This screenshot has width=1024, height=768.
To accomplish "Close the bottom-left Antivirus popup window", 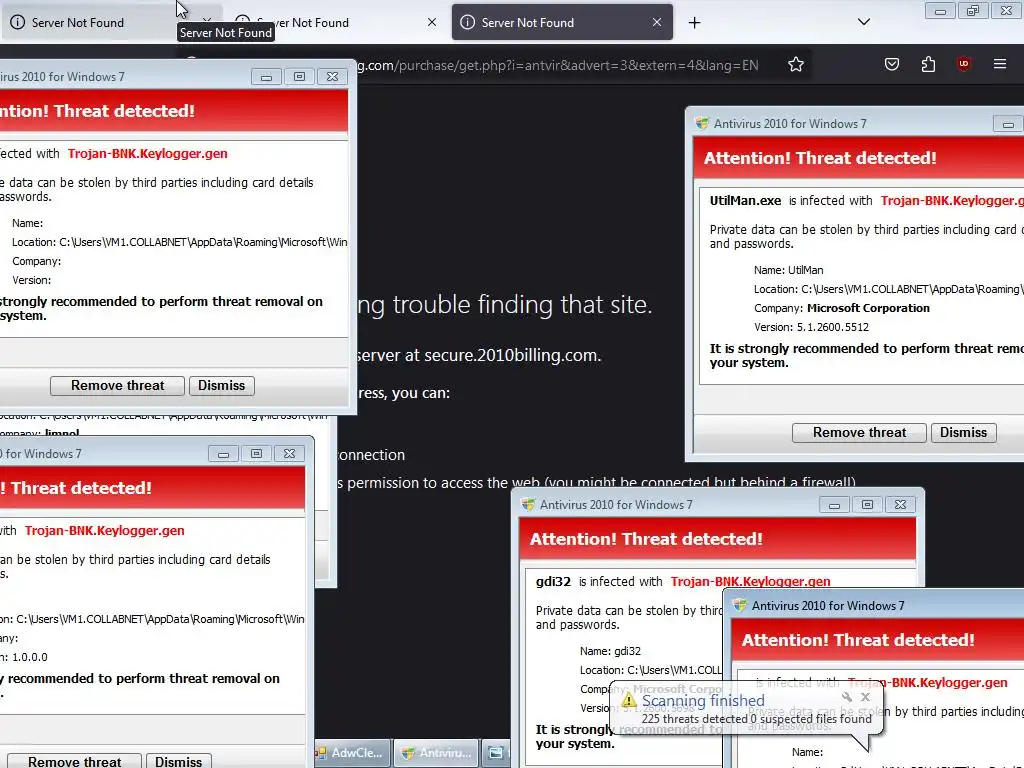I will (289, 453).
